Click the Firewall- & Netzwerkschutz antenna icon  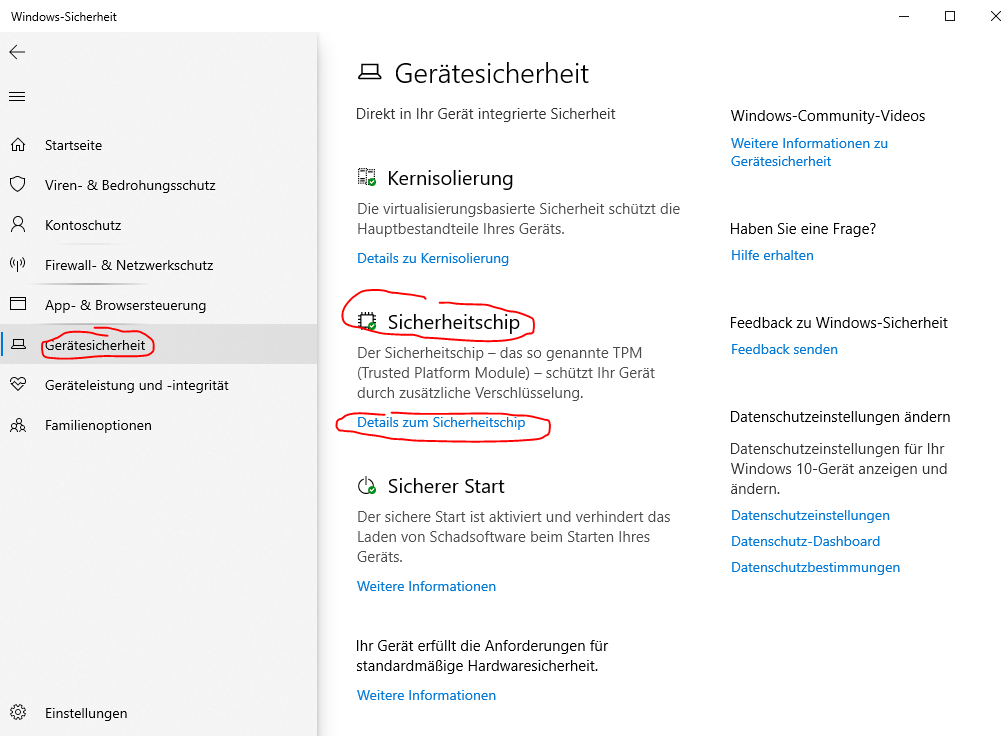(17, 265)
